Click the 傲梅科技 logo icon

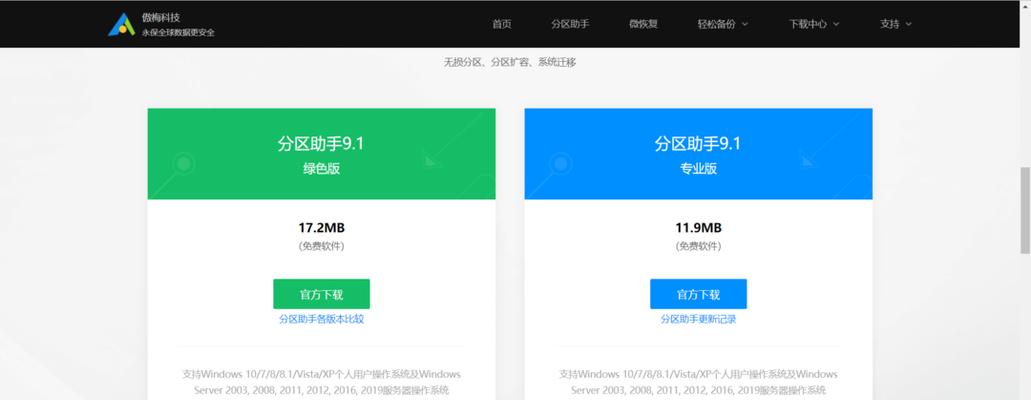[x=122, y=24]
